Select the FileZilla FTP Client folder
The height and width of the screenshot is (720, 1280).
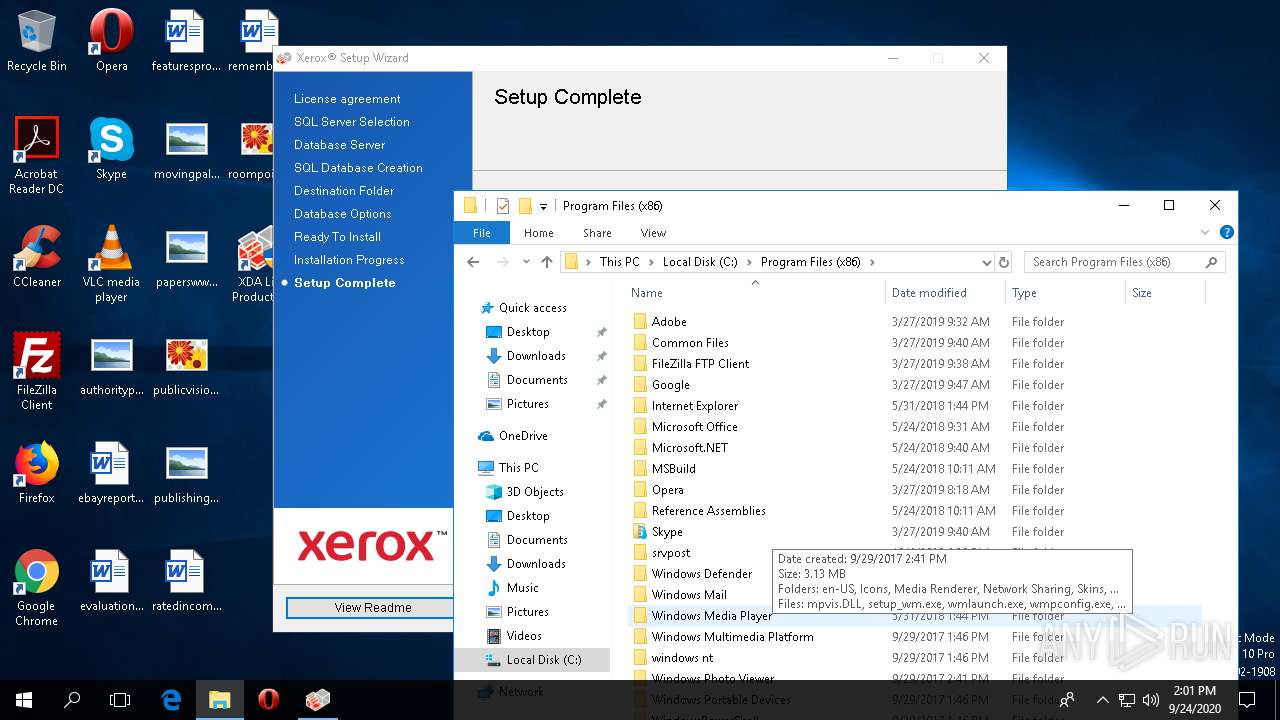(700, 364)
